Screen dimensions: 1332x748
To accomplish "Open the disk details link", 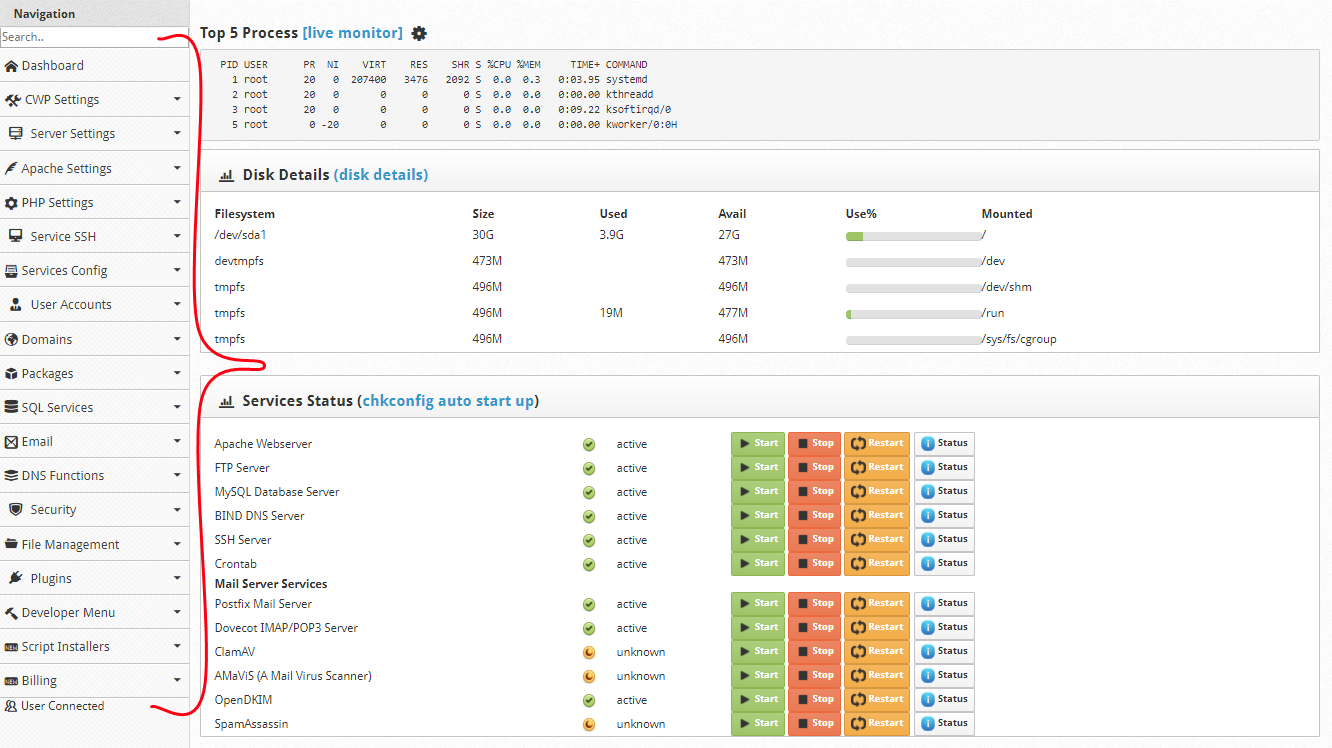I will pyautogui.click(x=381, y=175).
